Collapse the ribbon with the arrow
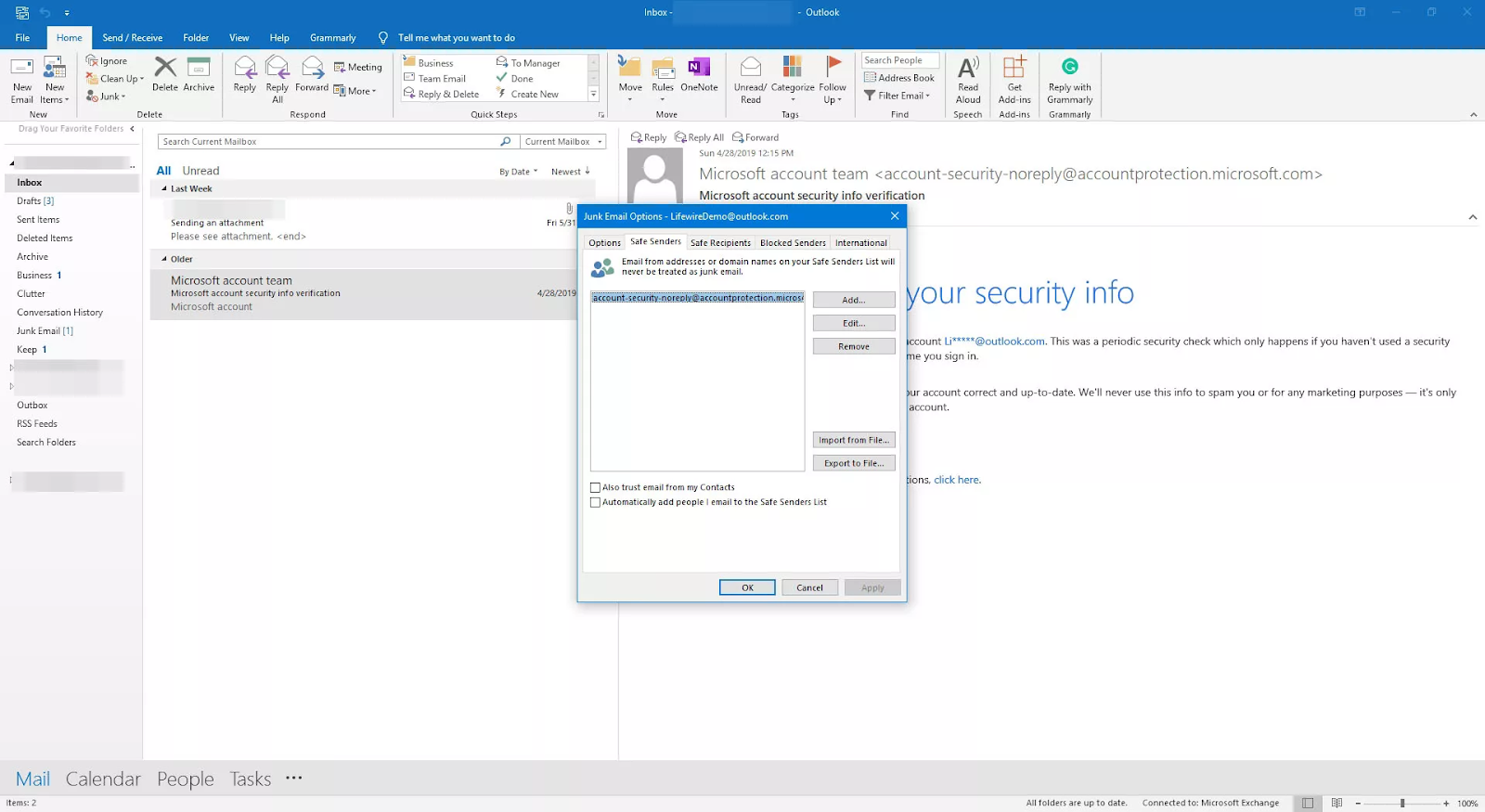 coord(1473,115)
